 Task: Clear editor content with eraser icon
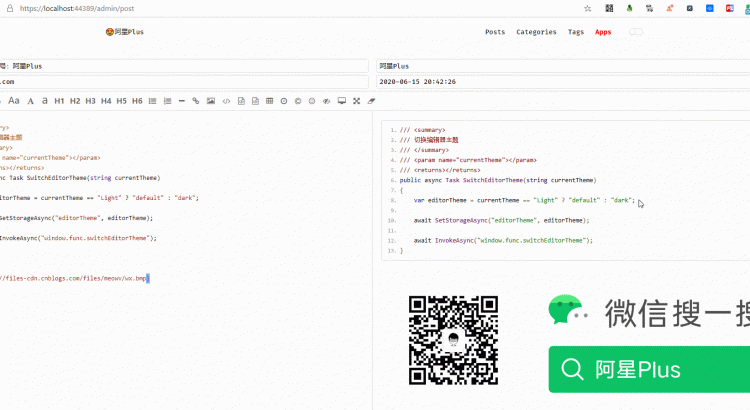coord(371,101)
